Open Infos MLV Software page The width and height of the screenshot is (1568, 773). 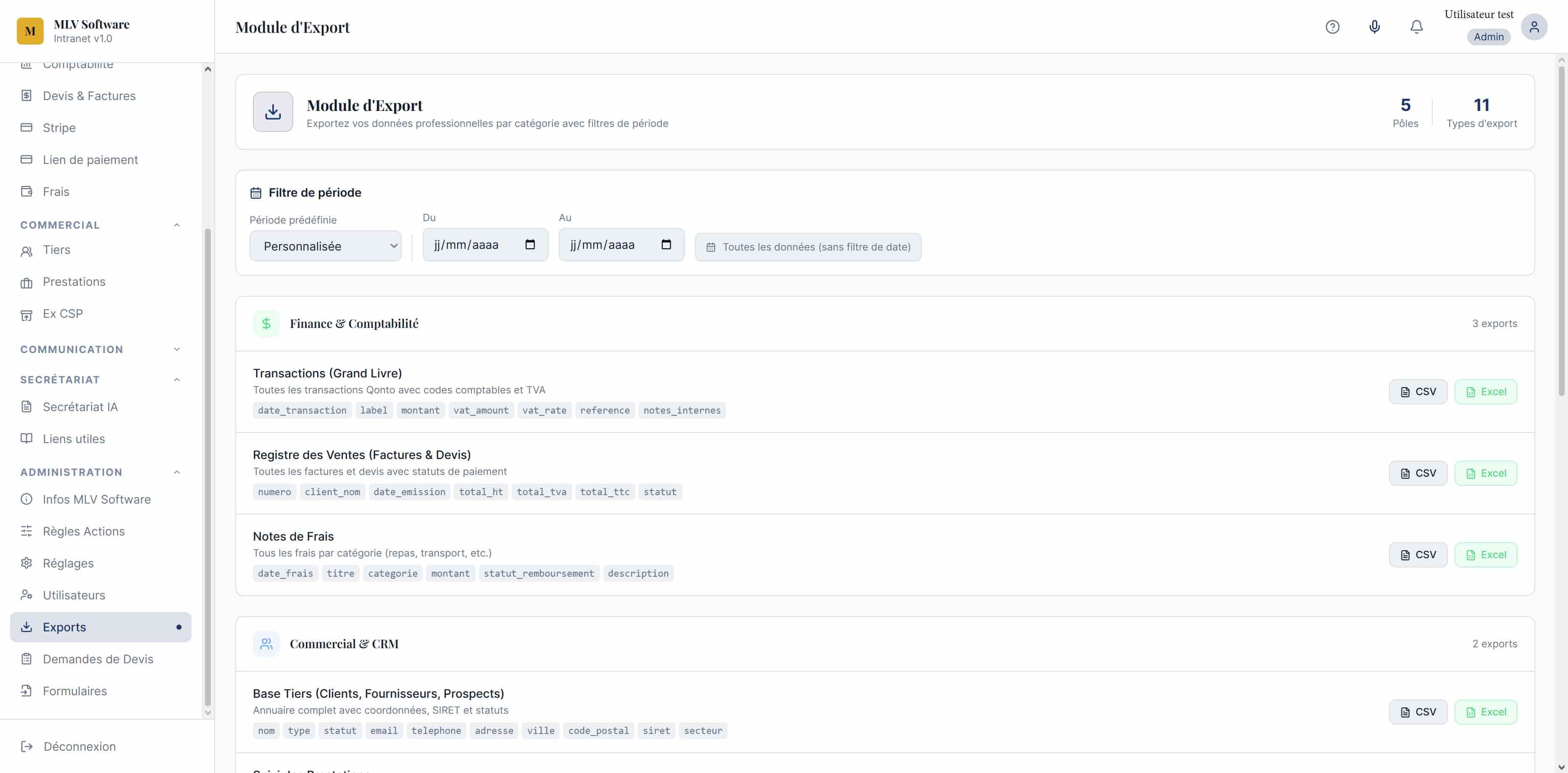click(x=101, y=499)
